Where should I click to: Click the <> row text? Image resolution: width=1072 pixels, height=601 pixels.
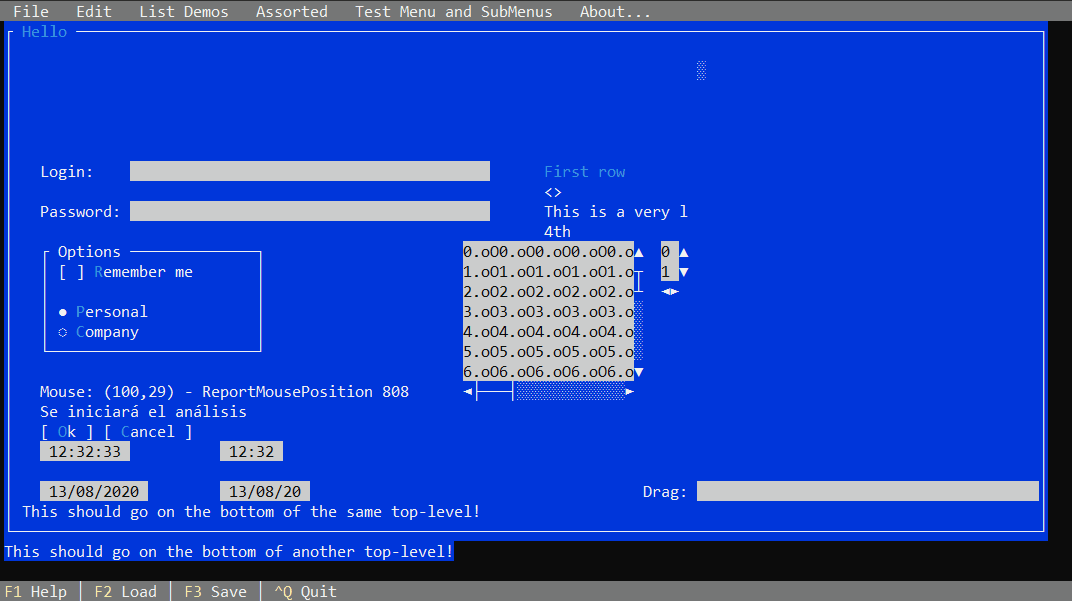(x=553, y=191)
